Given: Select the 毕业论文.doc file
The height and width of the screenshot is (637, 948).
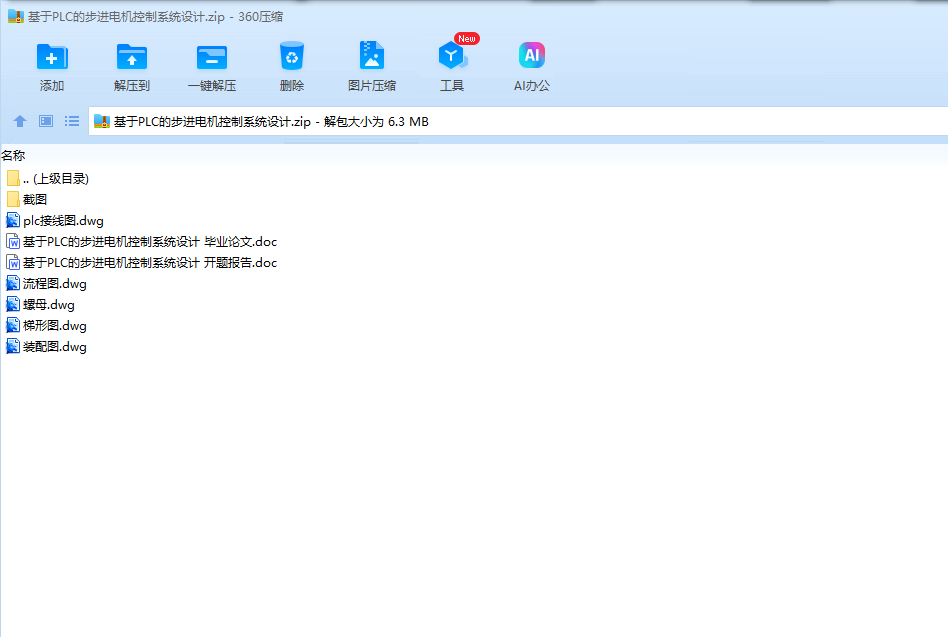Looking at the screenshot, I should tap(142, 242).
